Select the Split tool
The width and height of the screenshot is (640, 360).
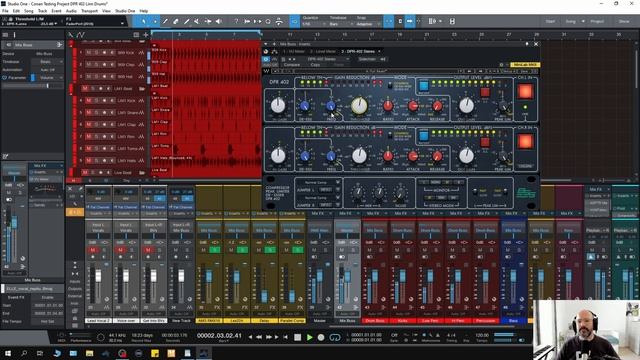[165, 21]
